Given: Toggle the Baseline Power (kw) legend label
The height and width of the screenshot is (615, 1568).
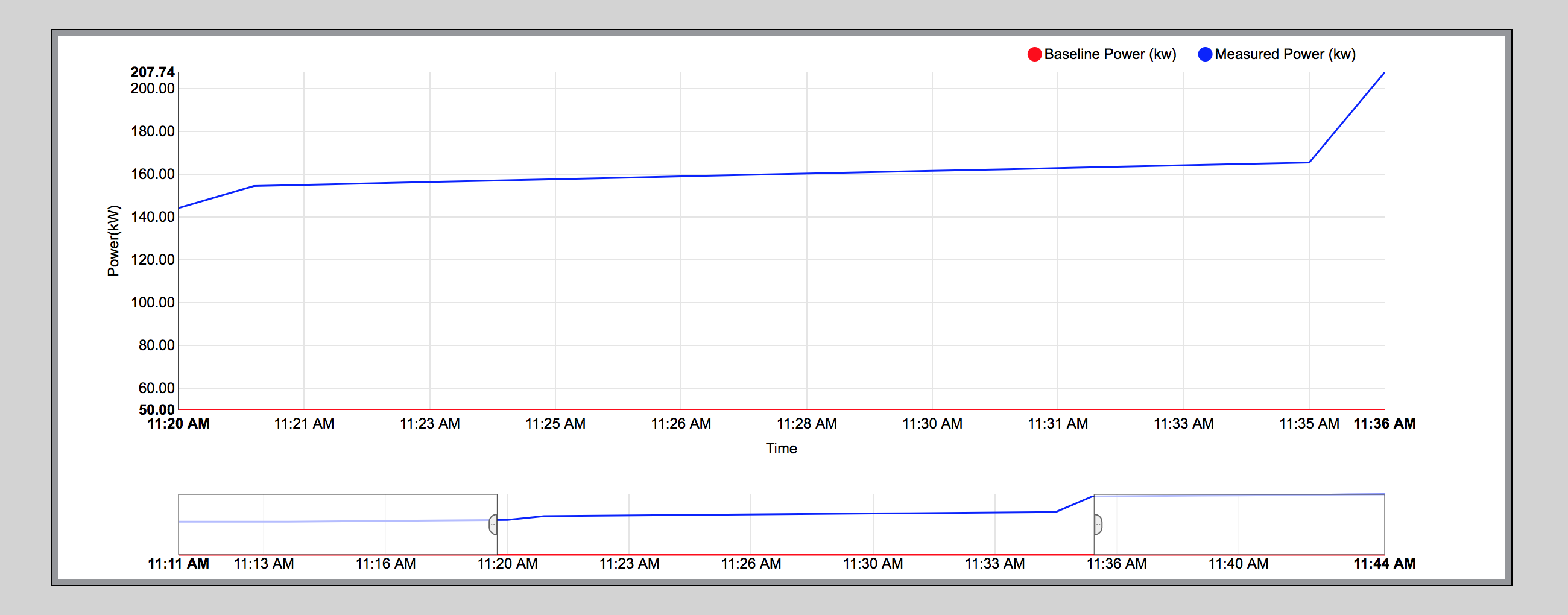Looking at the screenshot, I should (x=1110, y=54).
